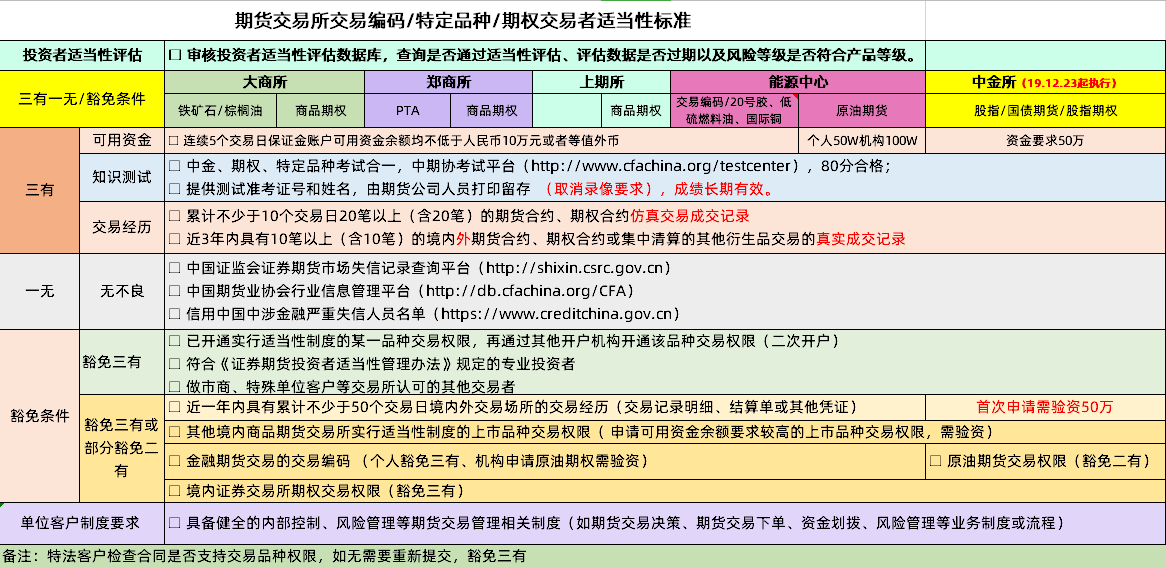
Task: Select the 中金所 header cell
Action: 1045,82
